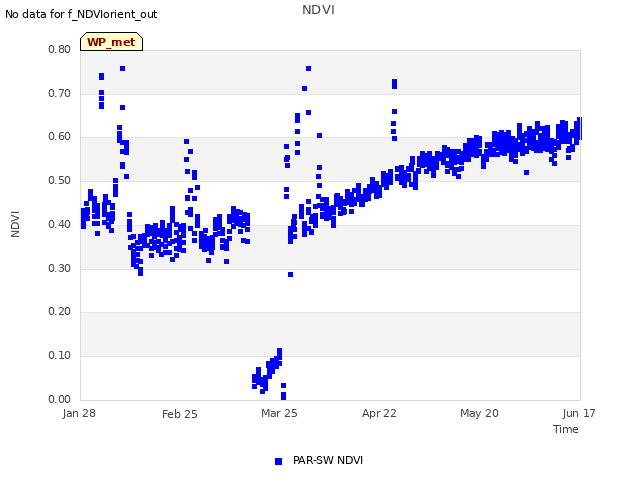This screenshot has height=480, width=640.
Task: Click the 0.00 y-axis label
Action: tap(59, 399)
